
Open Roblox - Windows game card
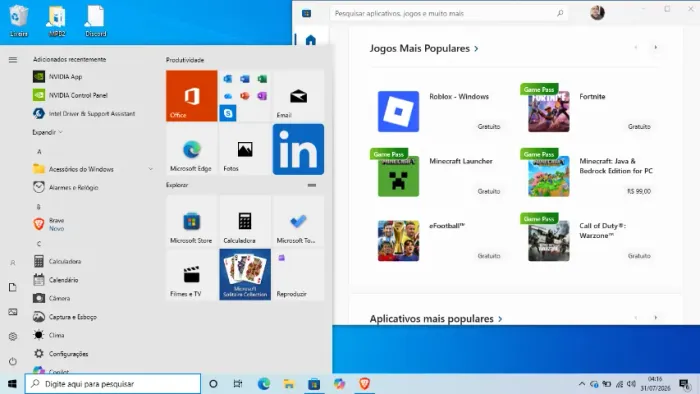pos(440,112)
